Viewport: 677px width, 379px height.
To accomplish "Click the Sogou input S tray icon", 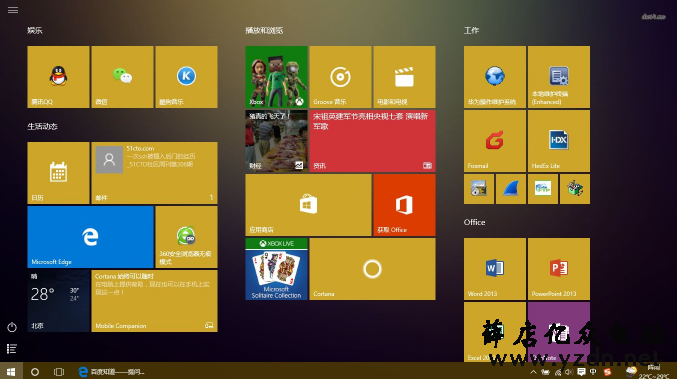I will point(607,372).
